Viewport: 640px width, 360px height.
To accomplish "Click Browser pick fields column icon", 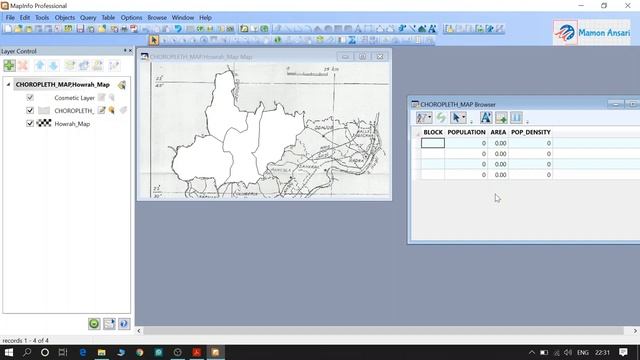I will (516, 118).
